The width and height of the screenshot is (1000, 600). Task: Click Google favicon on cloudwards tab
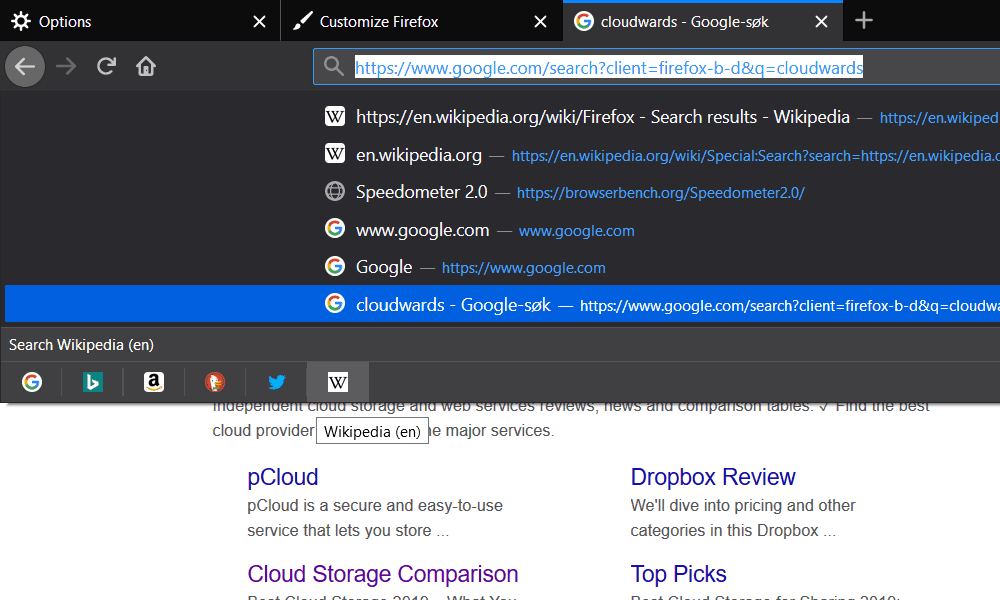584,21
